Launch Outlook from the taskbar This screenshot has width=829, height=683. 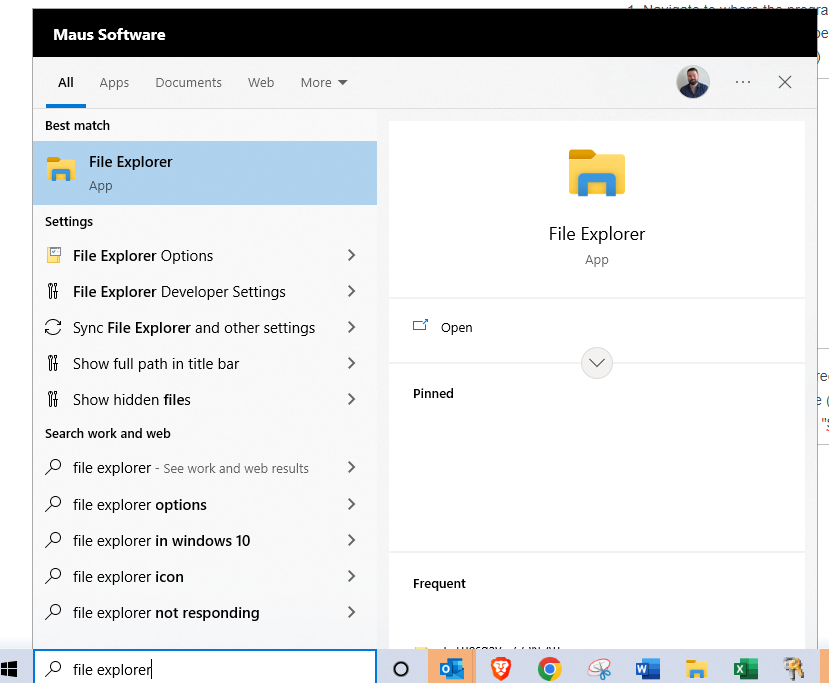(x=452, y=668)
